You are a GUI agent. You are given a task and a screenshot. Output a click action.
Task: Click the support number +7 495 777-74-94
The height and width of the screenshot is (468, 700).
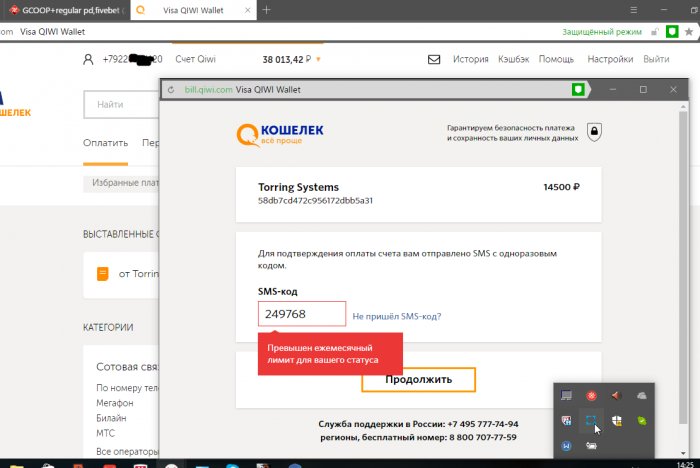[x=483, y=424]
